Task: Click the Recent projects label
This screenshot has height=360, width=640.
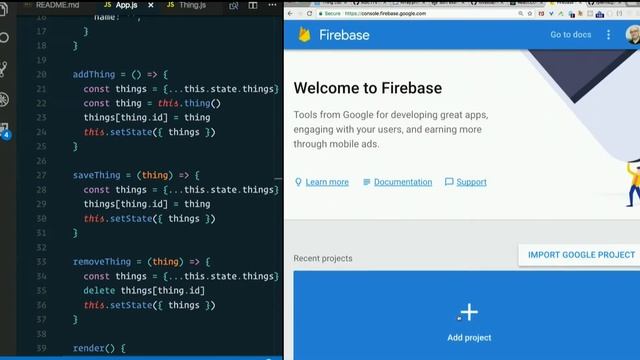Action: click(x=323, y=258)
